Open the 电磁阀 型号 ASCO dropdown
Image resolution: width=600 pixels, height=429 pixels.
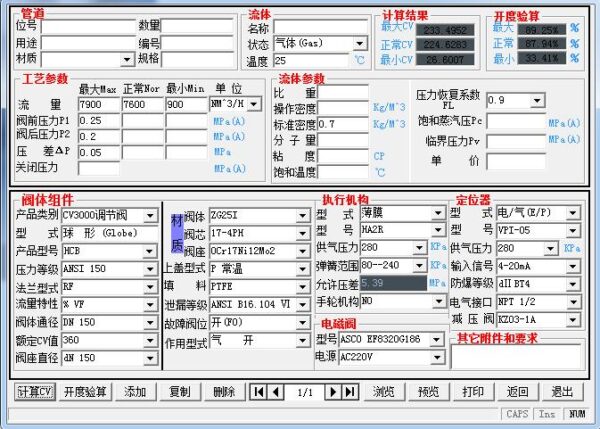point(436,339)
